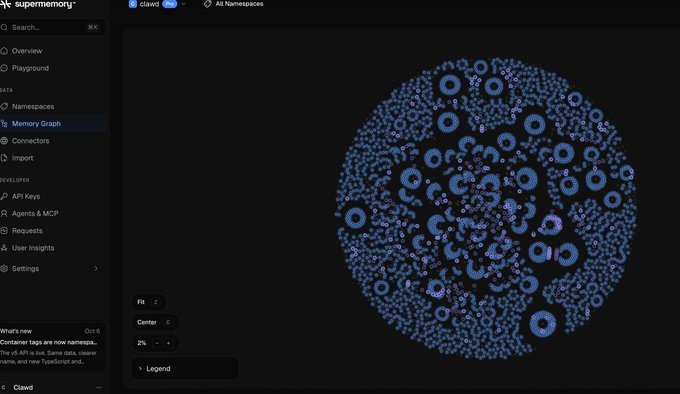Focus the Search input field

pyautogui.click(x=52, y=27)
